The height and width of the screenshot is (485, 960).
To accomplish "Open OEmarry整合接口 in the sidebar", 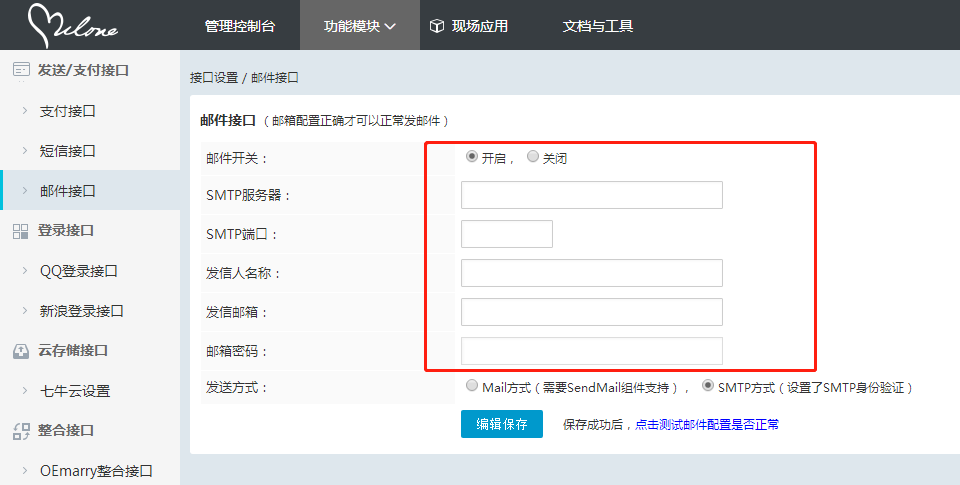I will coord(96,471).
